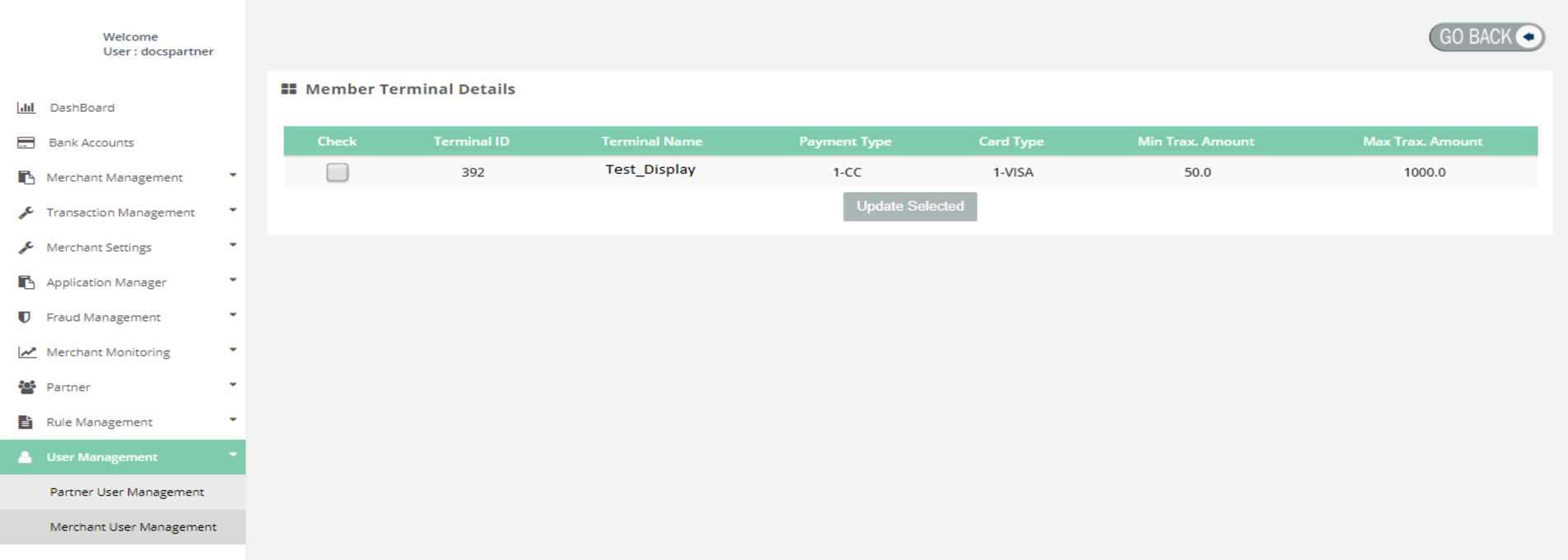Image resolution: width=1568 pixels, height=560 pixels.
Task: Click the Terminal ID column header
Action: click(x=471, y=142)
